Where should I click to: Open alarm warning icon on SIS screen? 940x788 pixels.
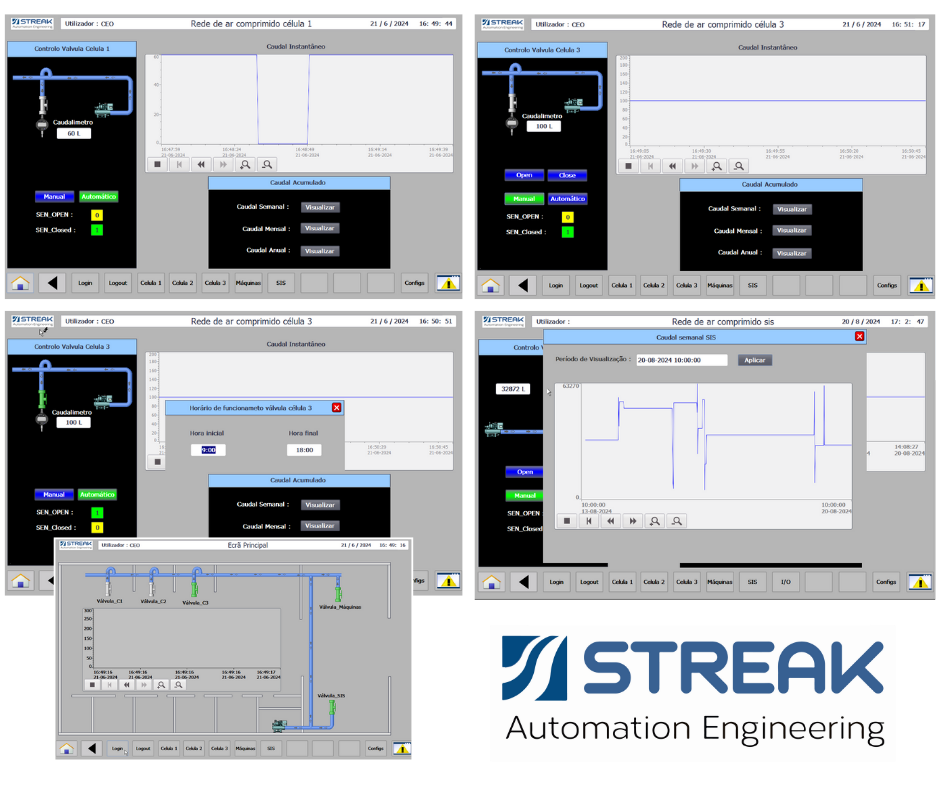[x=920, y=582]
